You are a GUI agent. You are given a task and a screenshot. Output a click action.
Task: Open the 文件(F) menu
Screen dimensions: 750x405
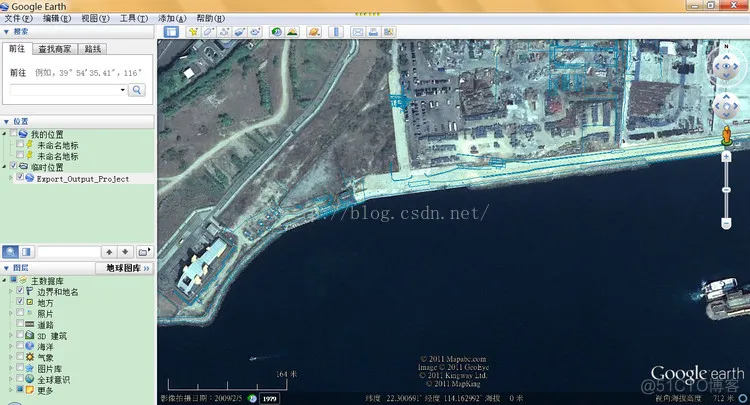pos(18,18)
